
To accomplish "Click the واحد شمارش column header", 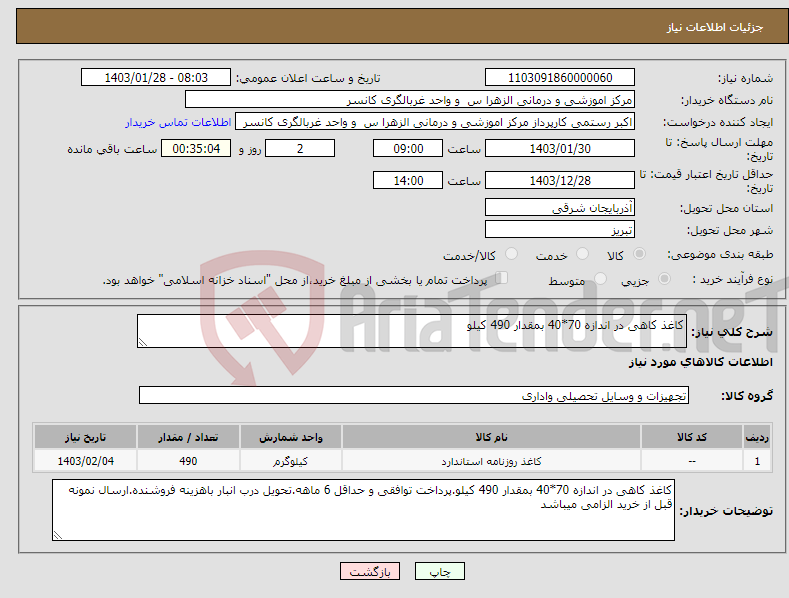I will click(291, 437).
